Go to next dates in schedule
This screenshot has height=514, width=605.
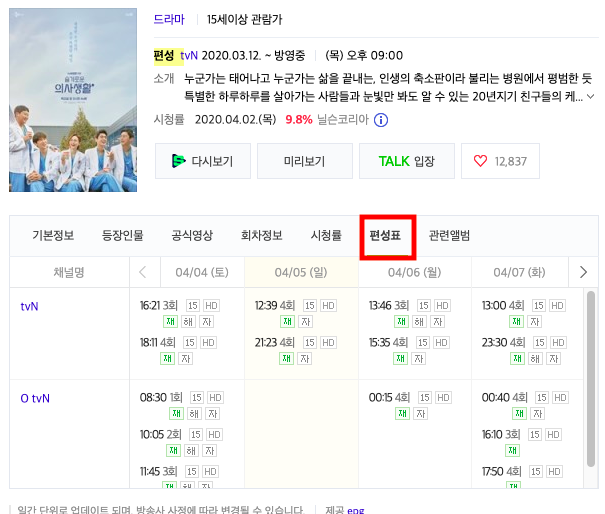[583, 272]
